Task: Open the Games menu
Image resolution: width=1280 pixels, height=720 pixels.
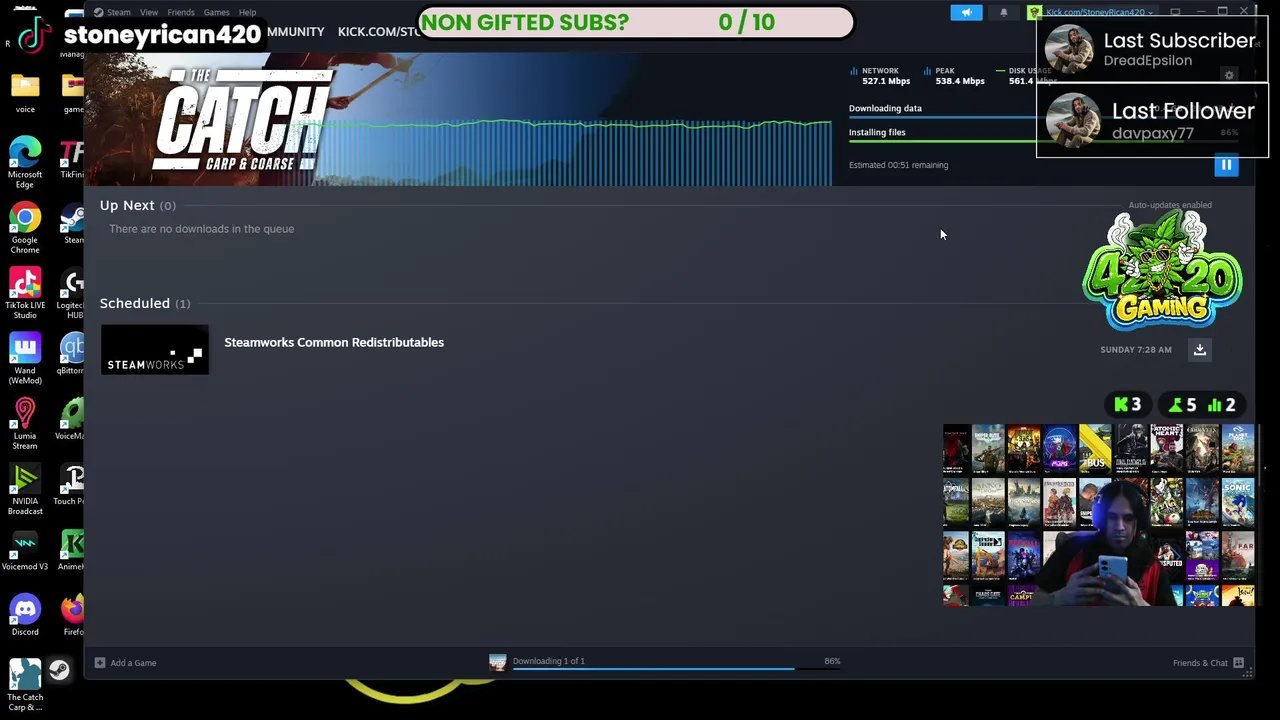Action: [x=216, y=12]
